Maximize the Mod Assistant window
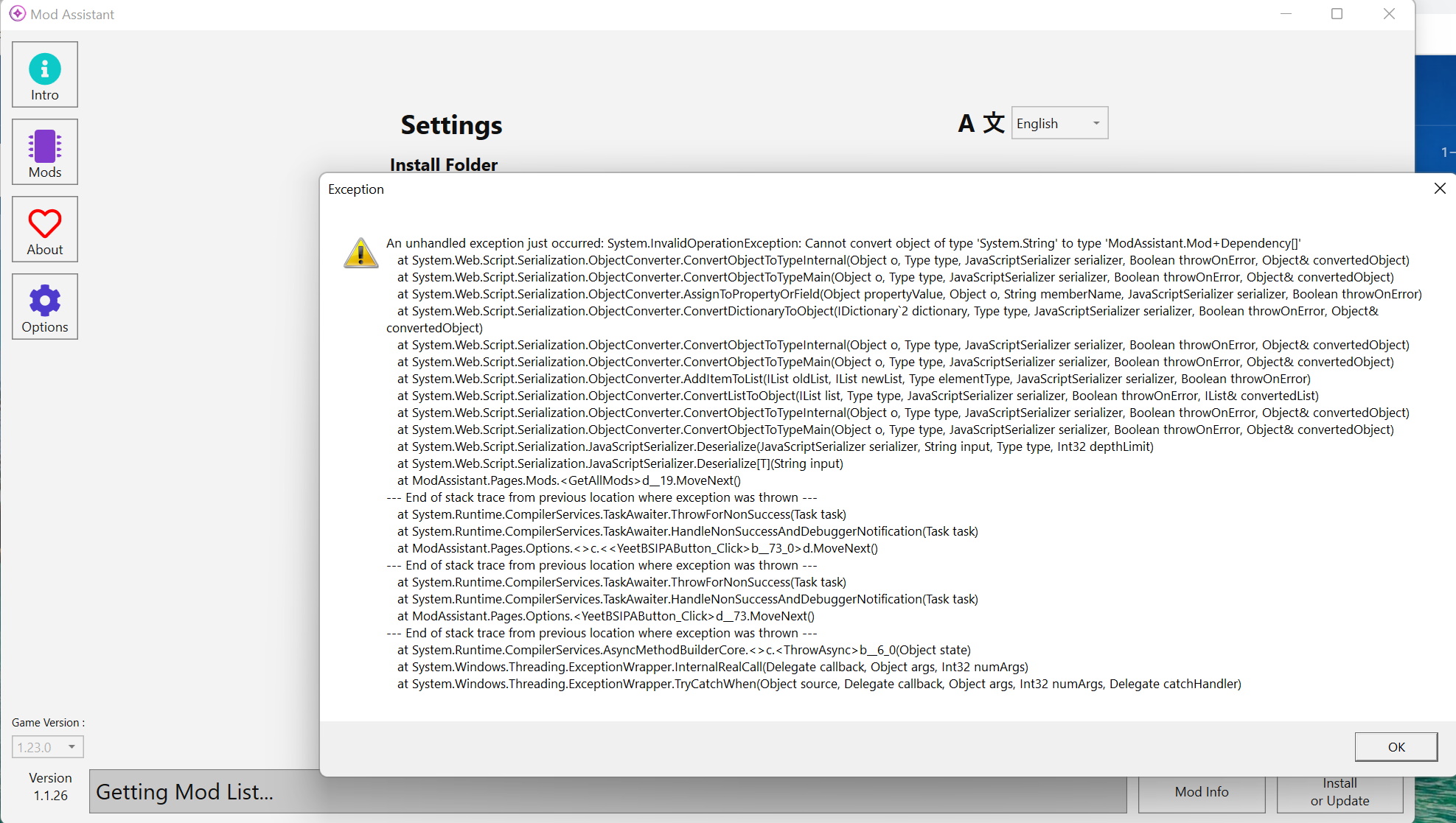1456x823 pixels. tap(1337, 14)
